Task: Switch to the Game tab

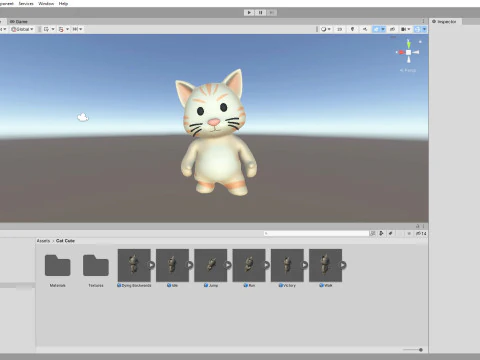Action: 19,21
